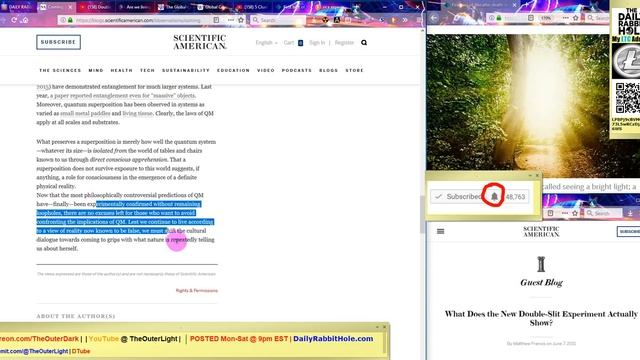This screenshot has height=360, width=640.
Task: Click the Sign In link
Action: coord(317,42)
